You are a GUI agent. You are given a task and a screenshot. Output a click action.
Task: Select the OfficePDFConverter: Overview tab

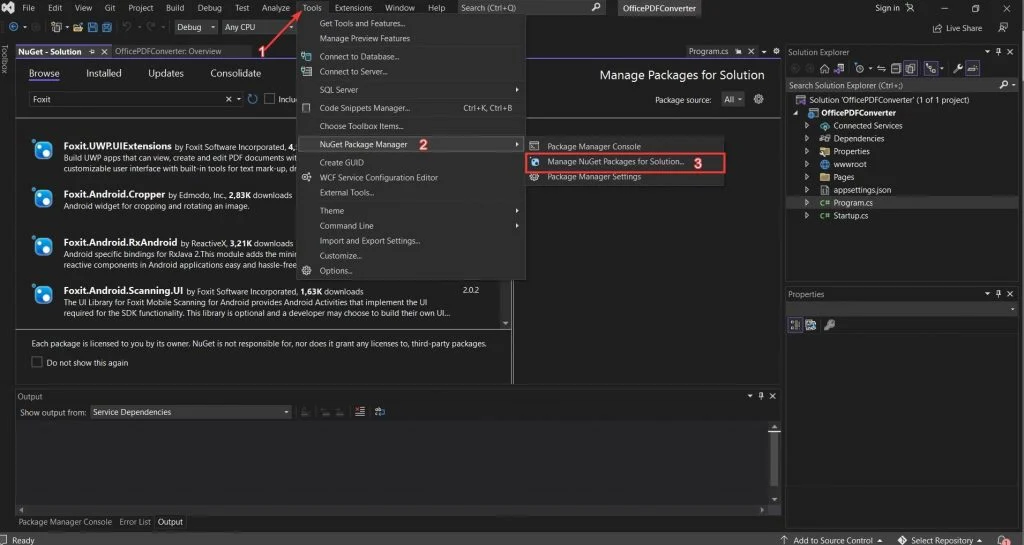(x=168, y=51)
